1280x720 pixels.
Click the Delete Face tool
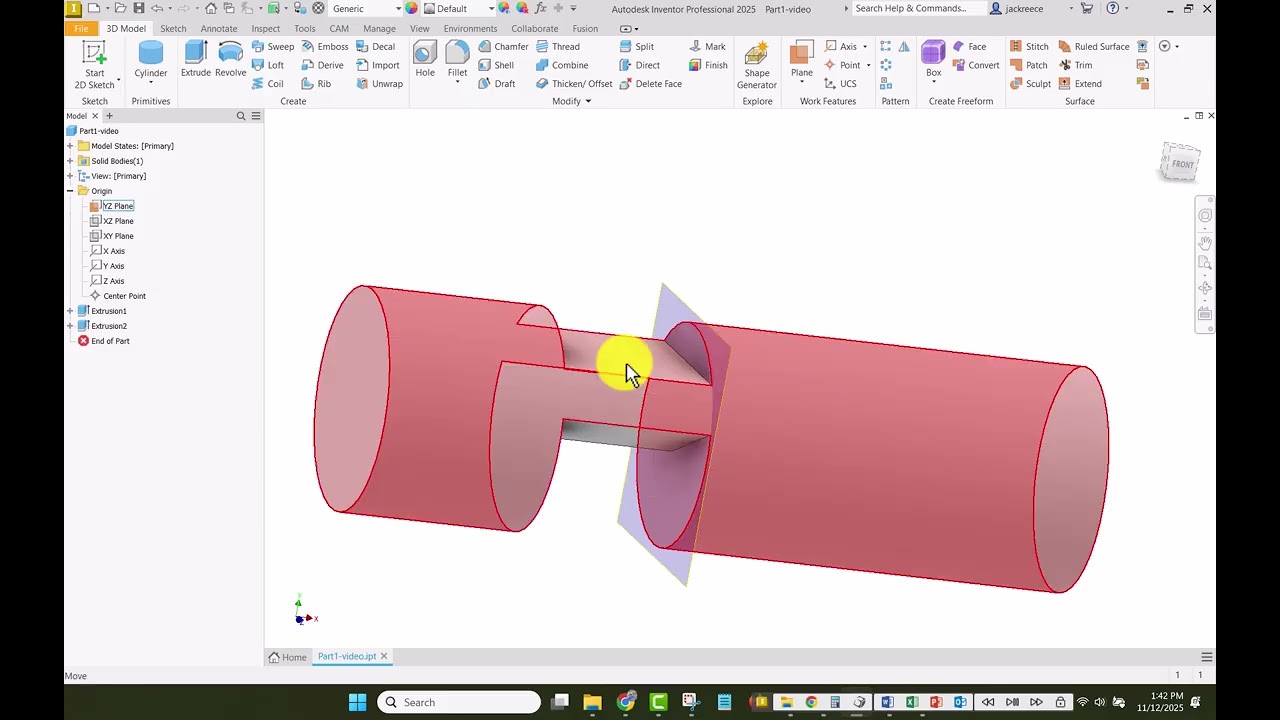[650, 84]
